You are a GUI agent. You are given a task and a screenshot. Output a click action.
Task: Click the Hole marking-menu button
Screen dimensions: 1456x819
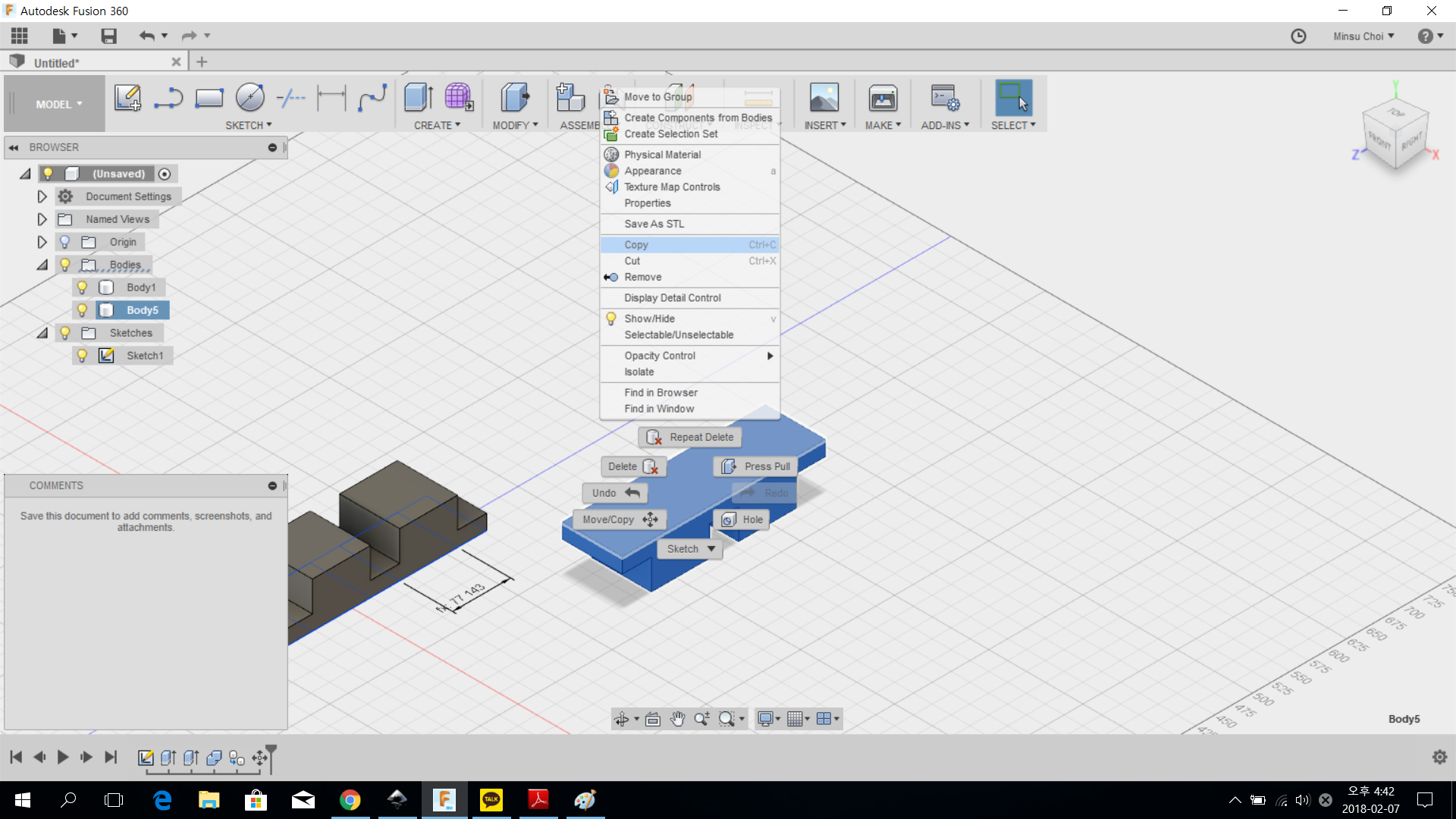742,519
